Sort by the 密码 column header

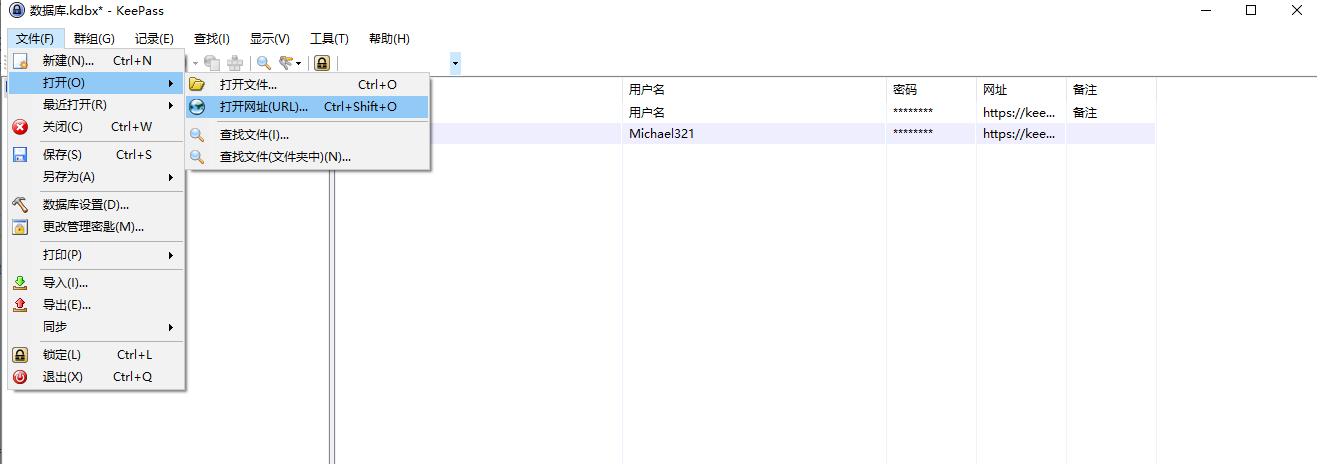pos(931,89)
